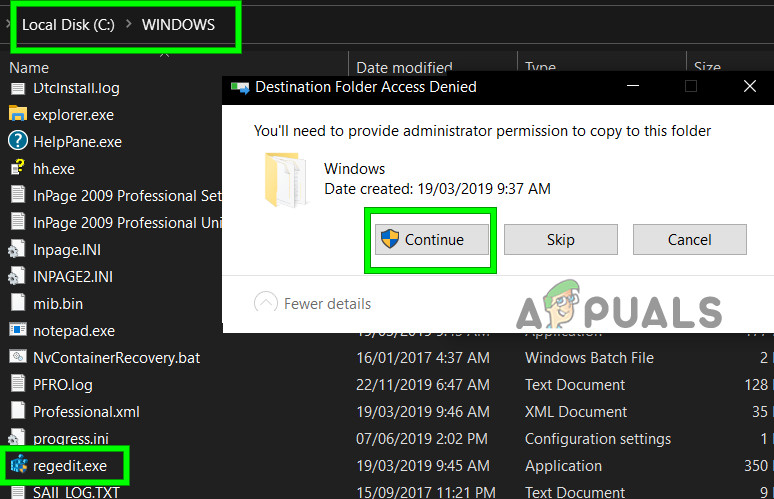This screenshot has height=499, width=774.
Task: Click the HelpPane.exe question mark icon
Action: click(x=18, y=141)
